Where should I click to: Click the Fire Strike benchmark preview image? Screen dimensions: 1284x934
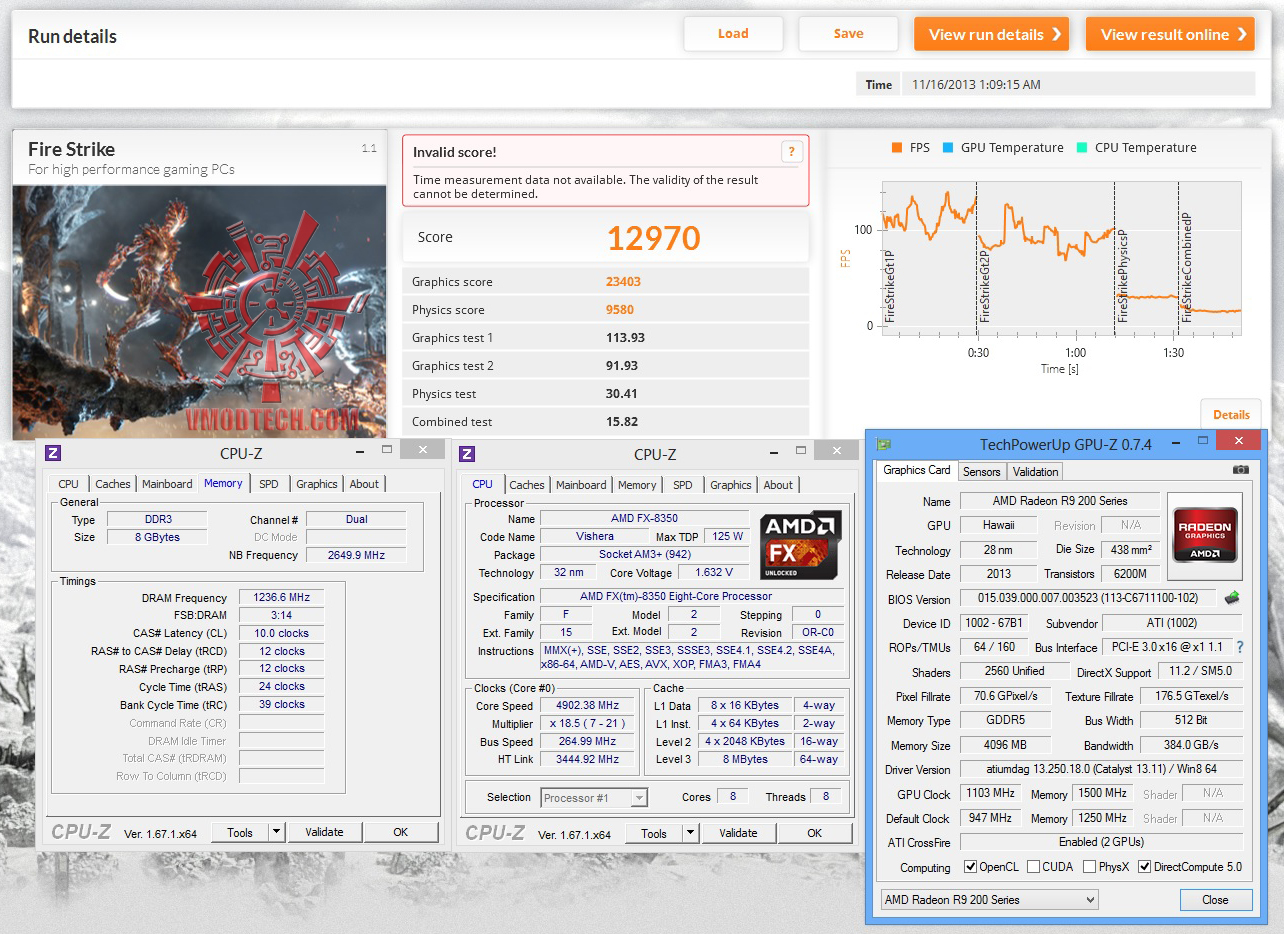pyautogui.click(x=199, y=312)
